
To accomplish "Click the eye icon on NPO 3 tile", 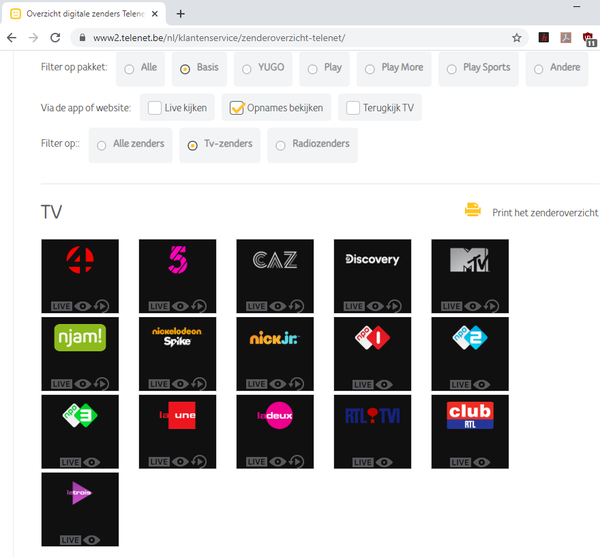I will (x=92, y=462).
